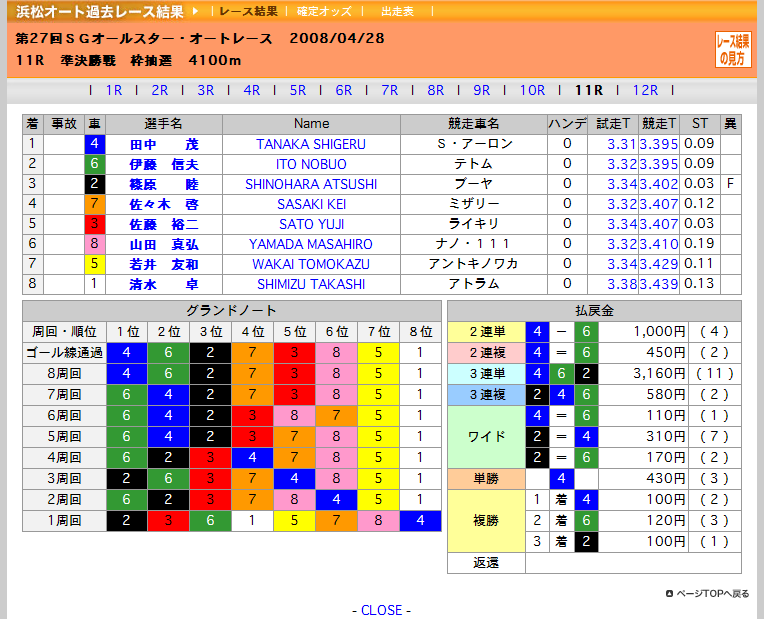Click the ワイド payout label
764x619 pixels.
(487, 437)
